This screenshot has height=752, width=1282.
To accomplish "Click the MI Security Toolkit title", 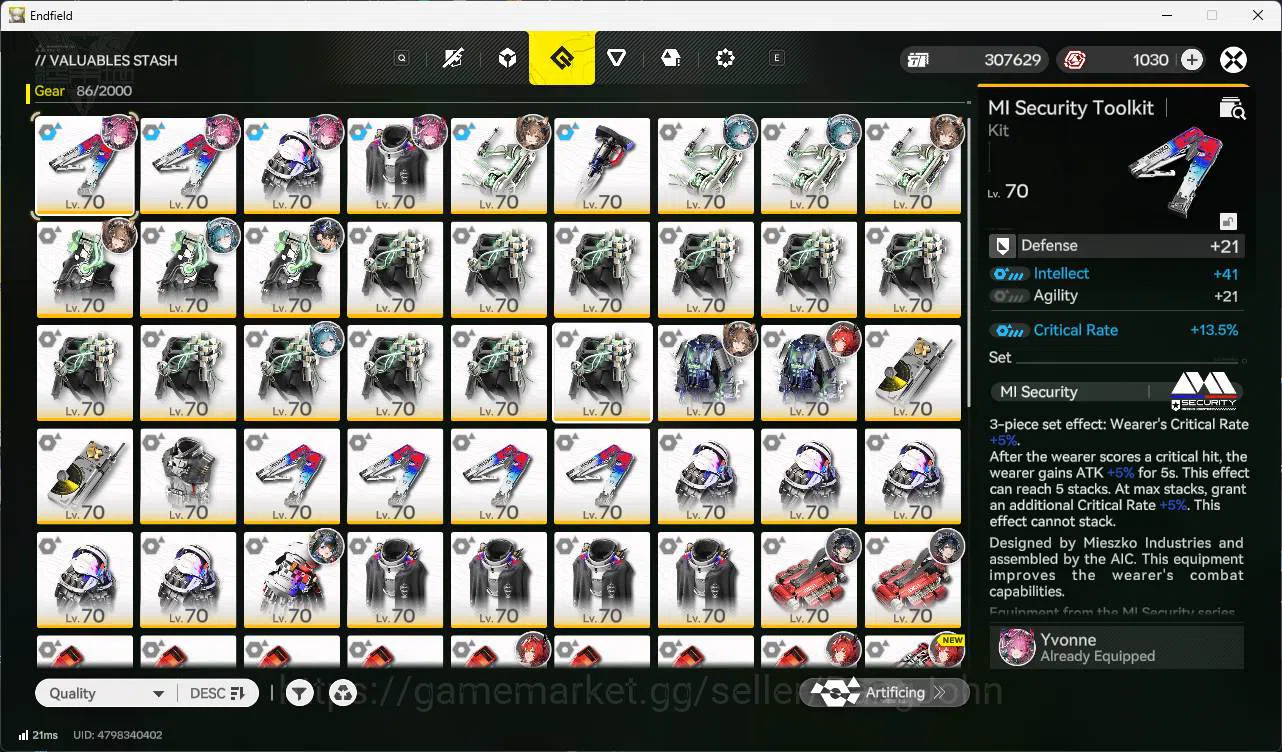I will coord(1071,108).
